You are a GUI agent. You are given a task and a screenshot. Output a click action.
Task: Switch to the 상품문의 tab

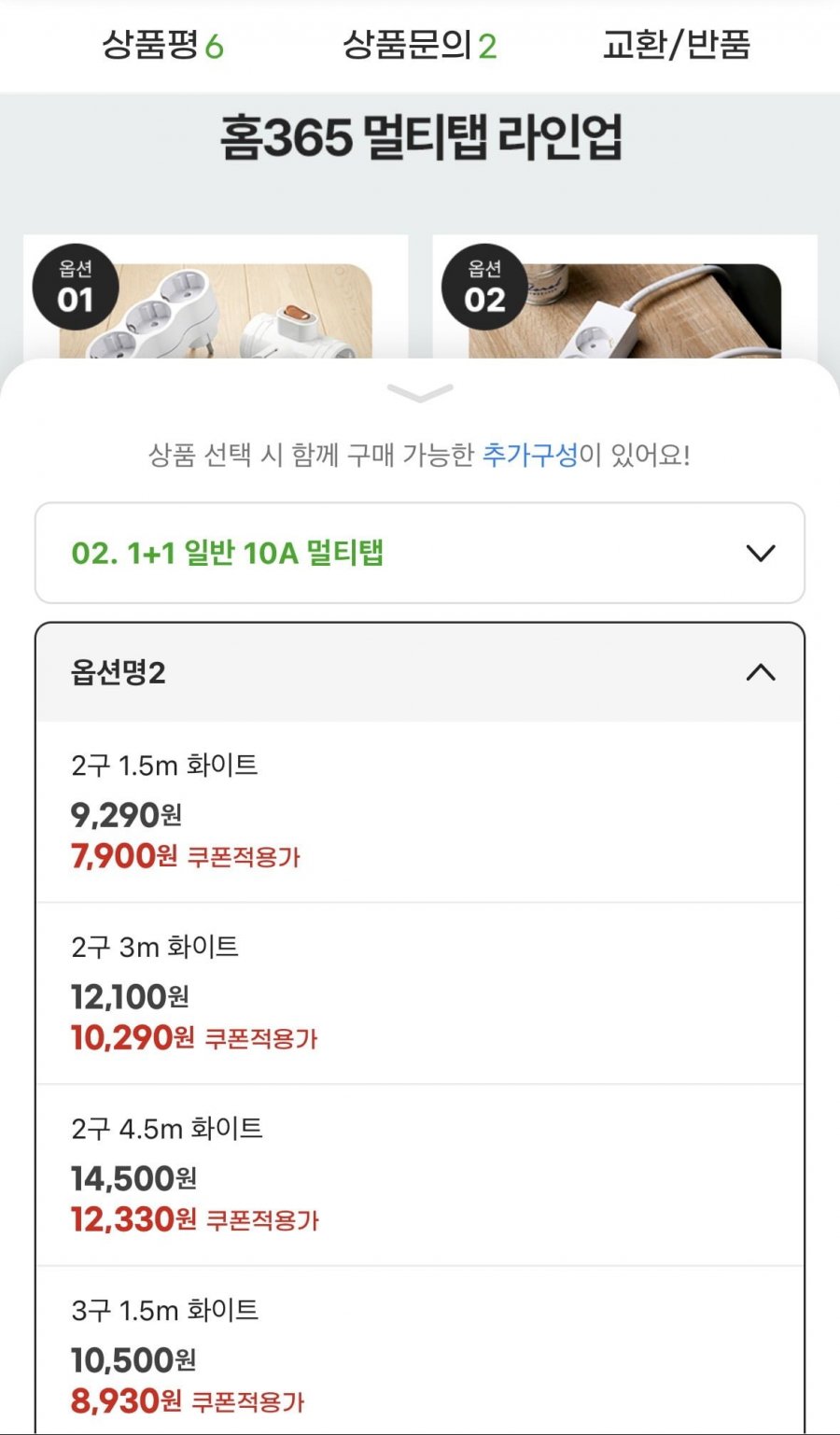point(419,45)
